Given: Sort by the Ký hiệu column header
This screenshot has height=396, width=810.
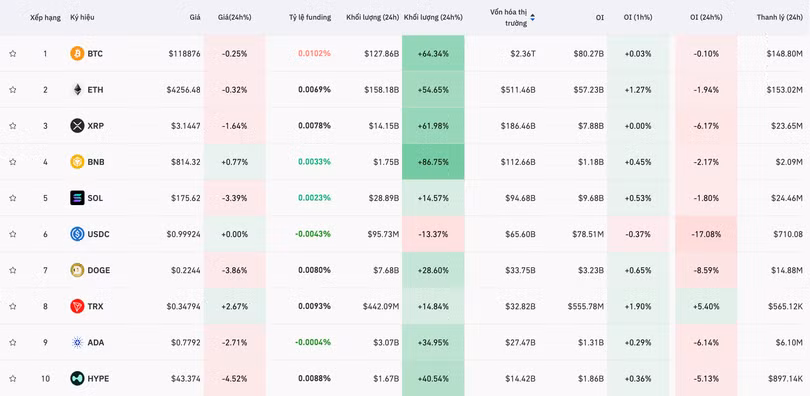Looking at the screenshot, I should tap(82, 17).
